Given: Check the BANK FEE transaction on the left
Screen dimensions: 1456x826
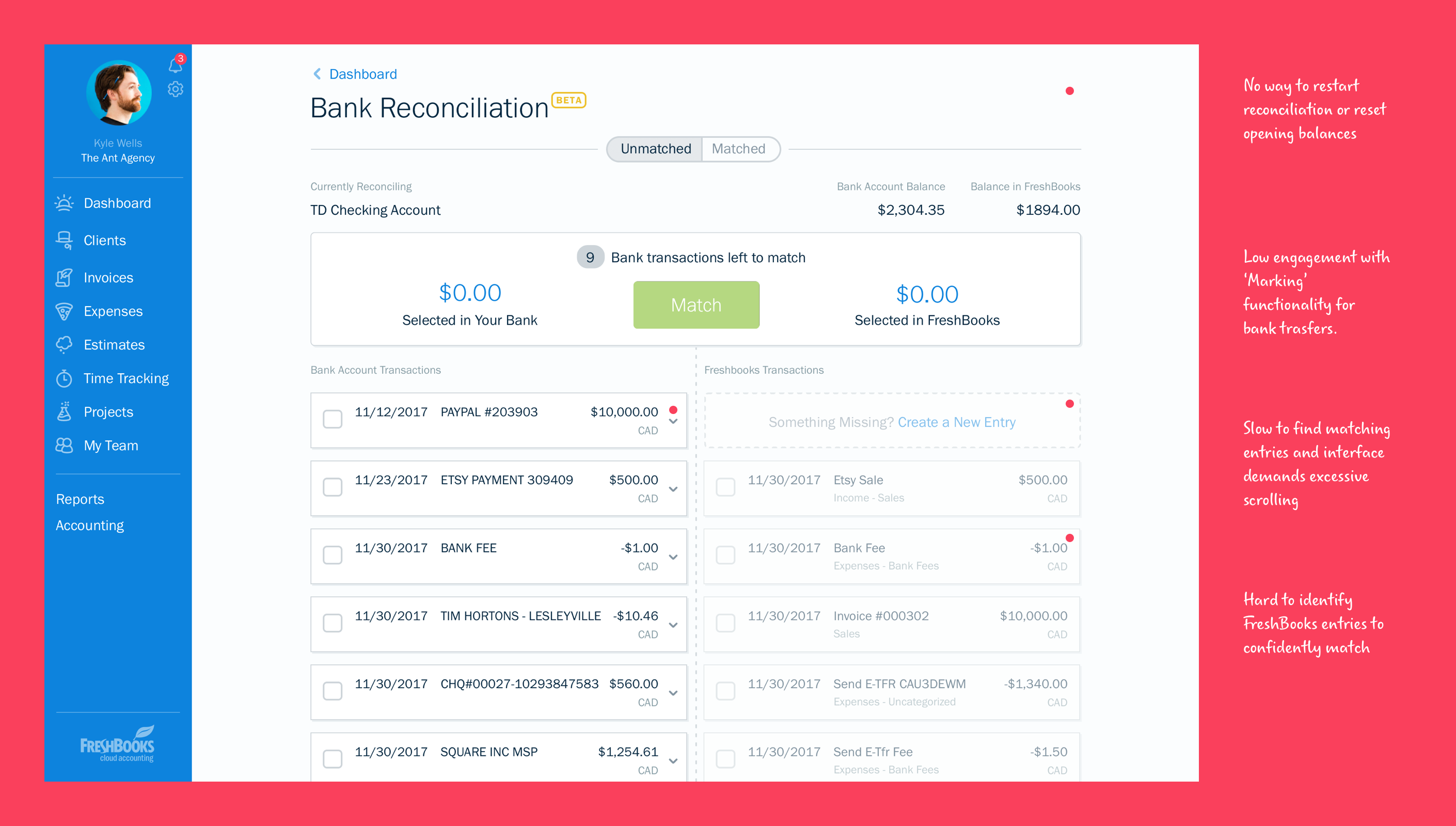Looking at the screenshot, I should 332,555.
